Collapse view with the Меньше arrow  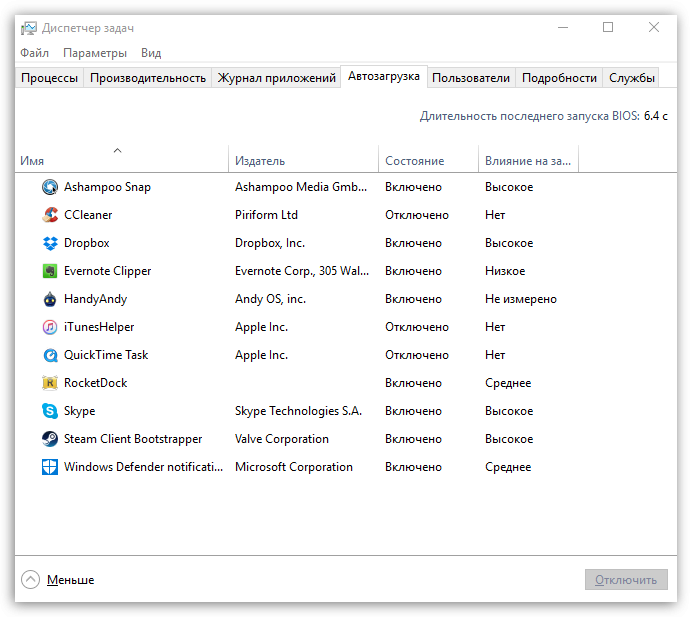click(x=30, y=580)
